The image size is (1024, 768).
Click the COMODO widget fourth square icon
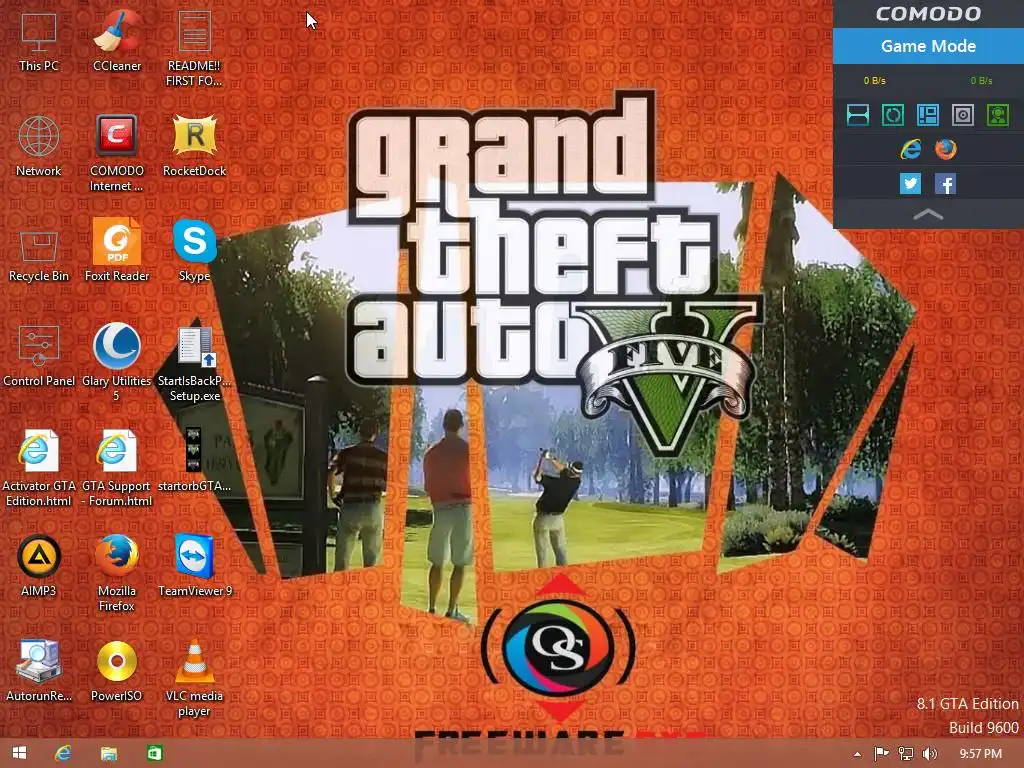pos(963,115)
